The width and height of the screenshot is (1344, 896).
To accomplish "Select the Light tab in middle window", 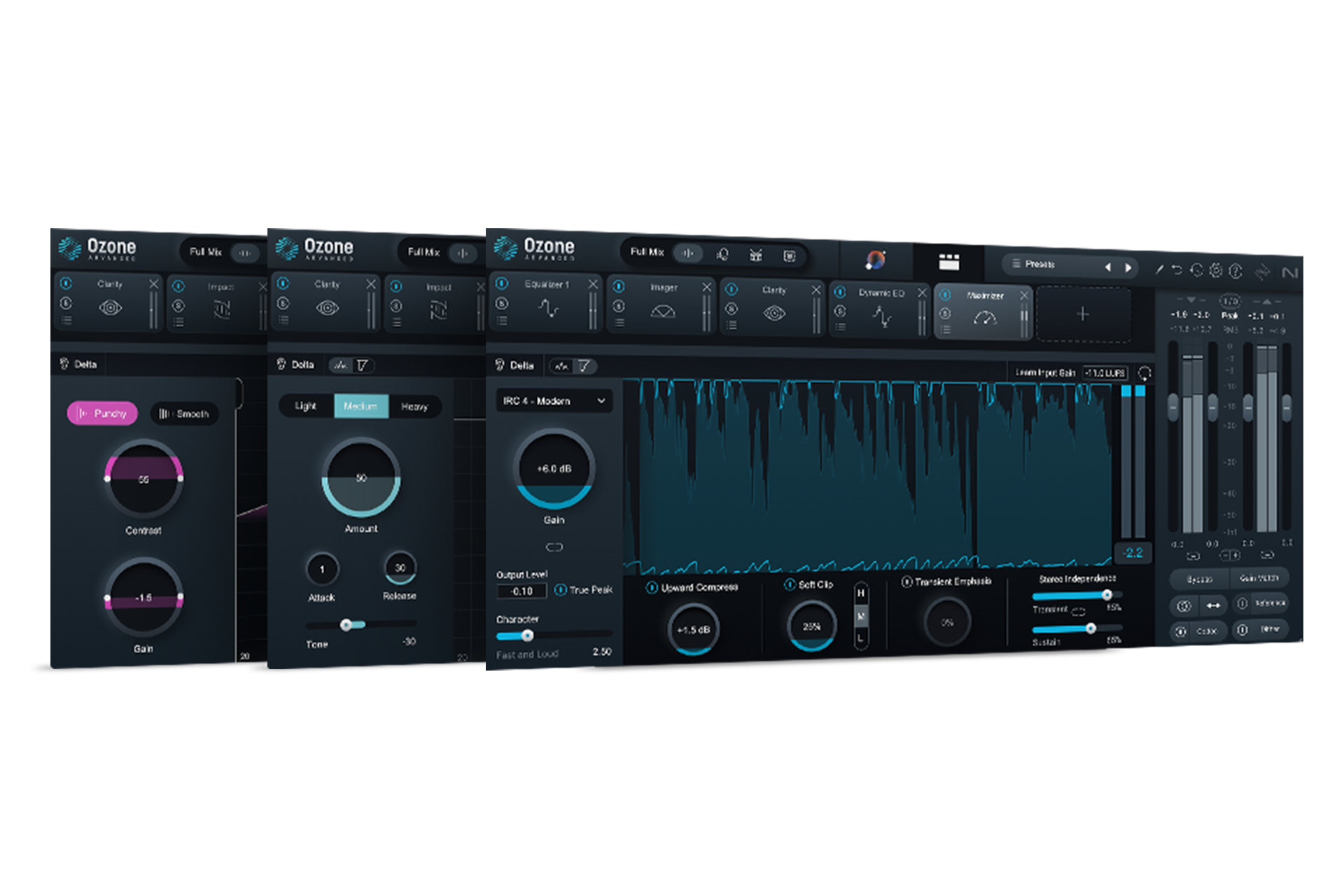I will [x=306, y=406].
